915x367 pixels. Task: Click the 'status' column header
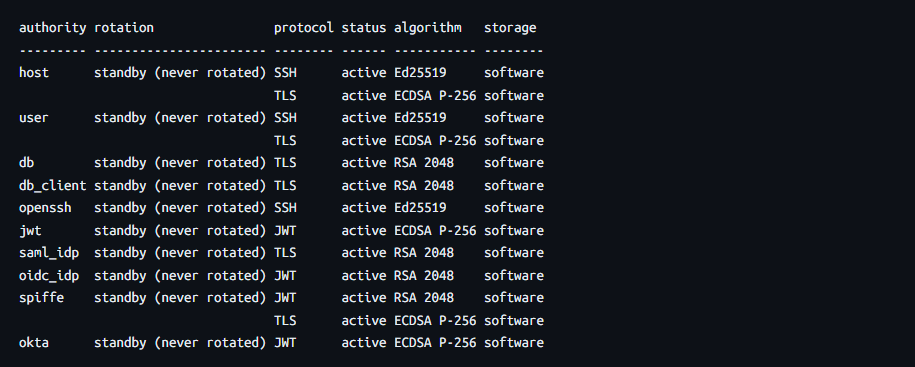pos(364,28)
